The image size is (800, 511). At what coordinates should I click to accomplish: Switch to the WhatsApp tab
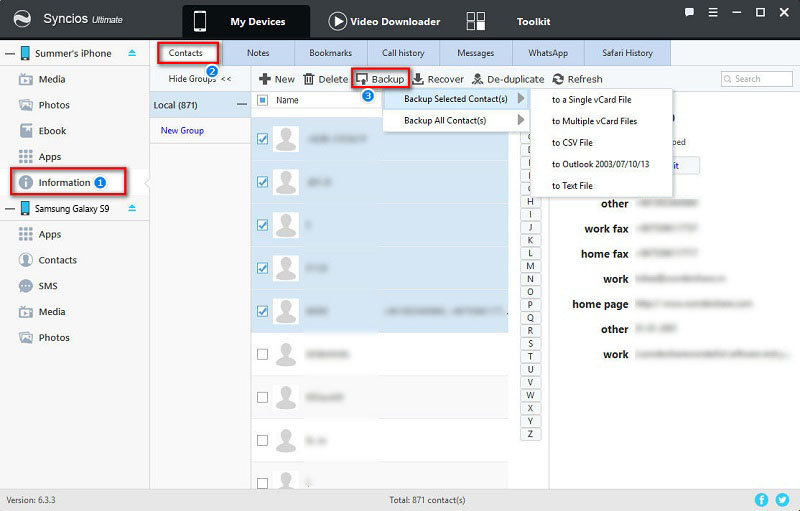(548, 53)
